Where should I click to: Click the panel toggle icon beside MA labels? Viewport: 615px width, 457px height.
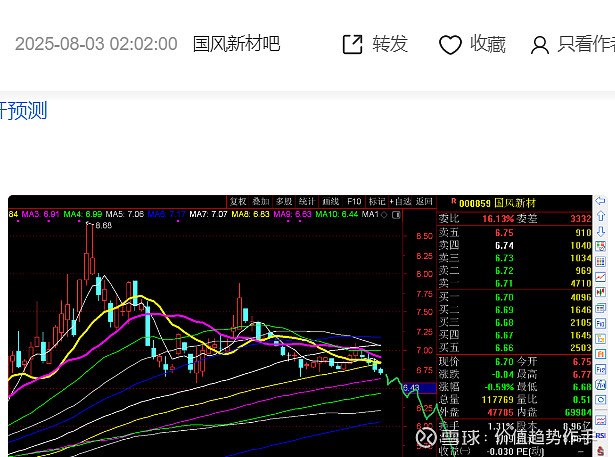coord(396,215)
